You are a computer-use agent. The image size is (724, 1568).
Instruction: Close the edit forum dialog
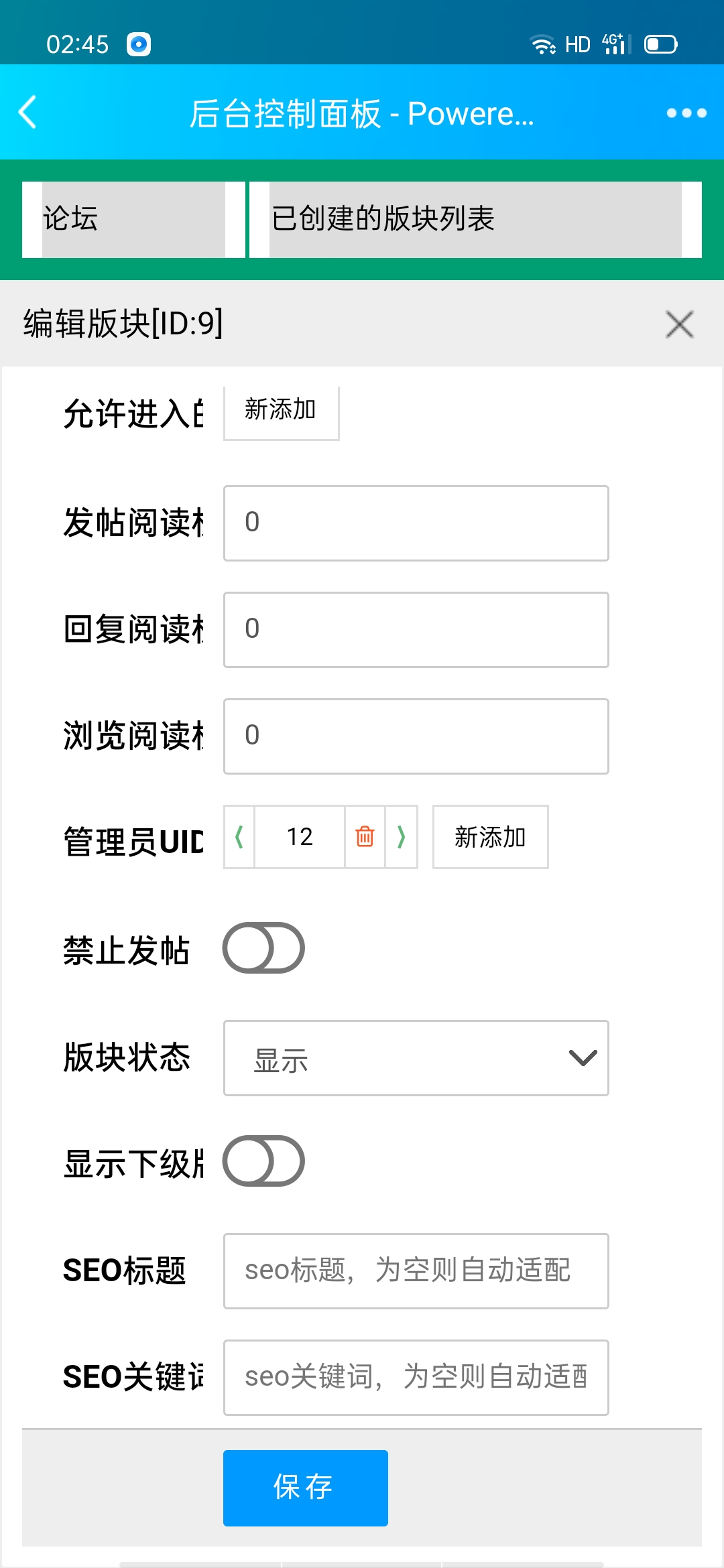click(x=680, y=324)
